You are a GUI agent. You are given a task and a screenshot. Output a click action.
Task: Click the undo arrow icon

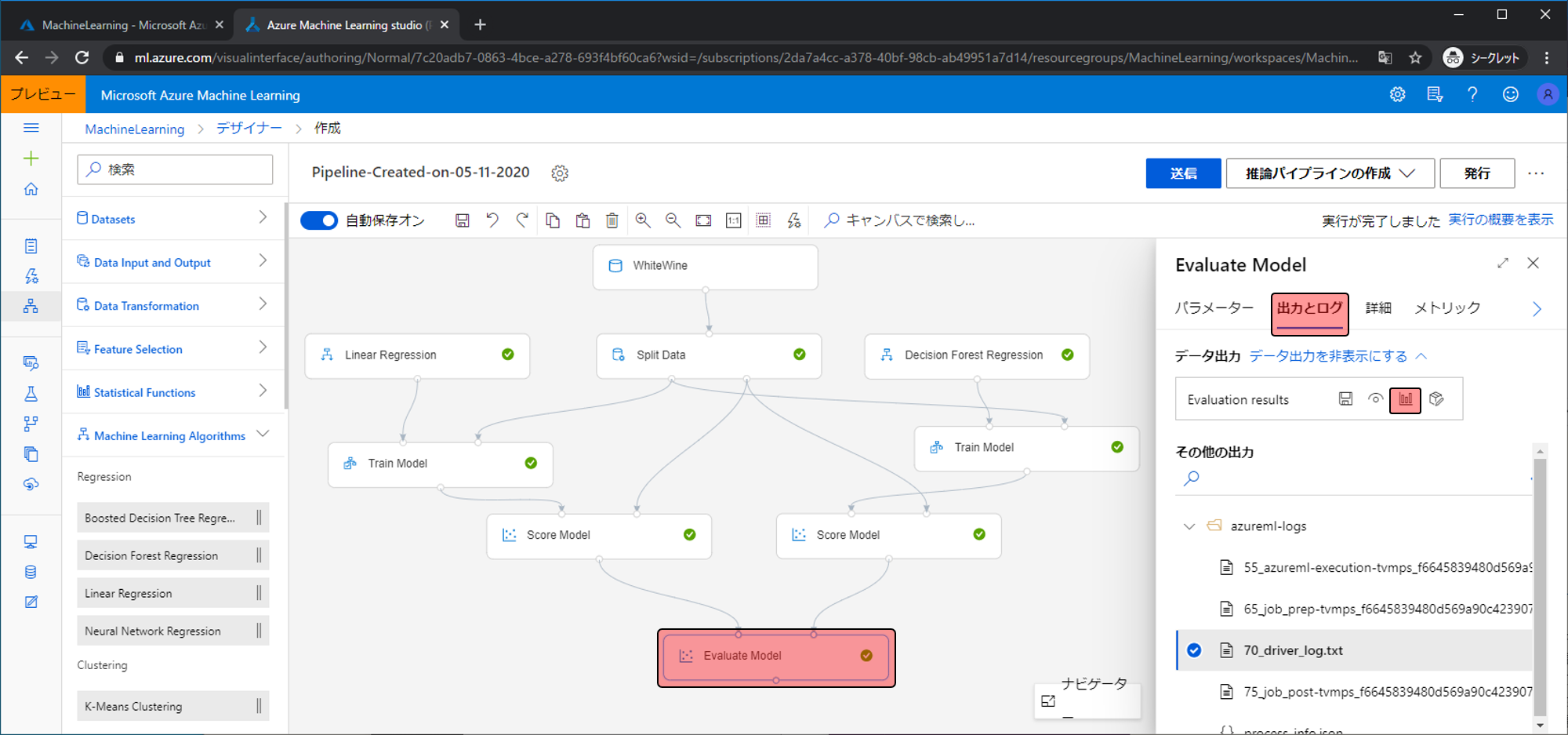tap(492, 220)
